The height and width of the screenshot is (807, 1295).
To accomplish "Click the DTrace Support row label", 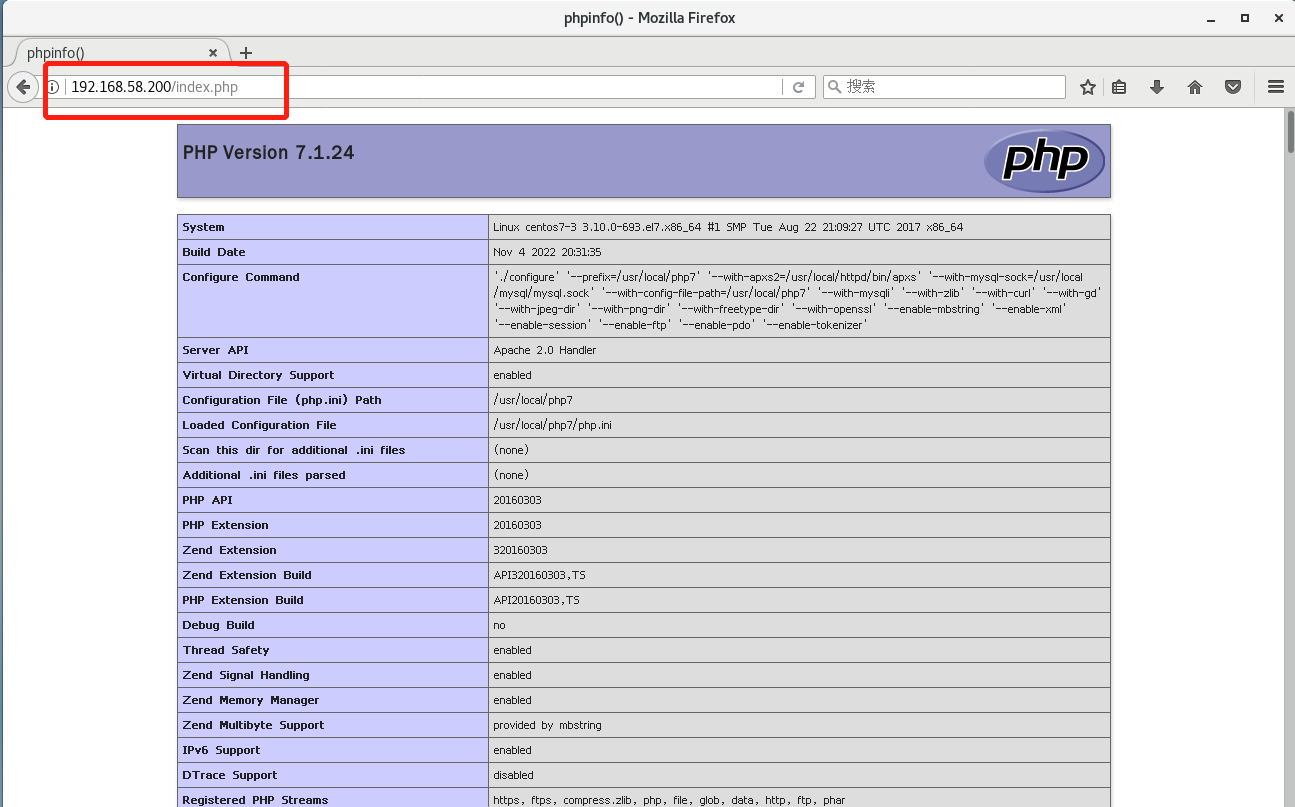I will tap(230, 775).
